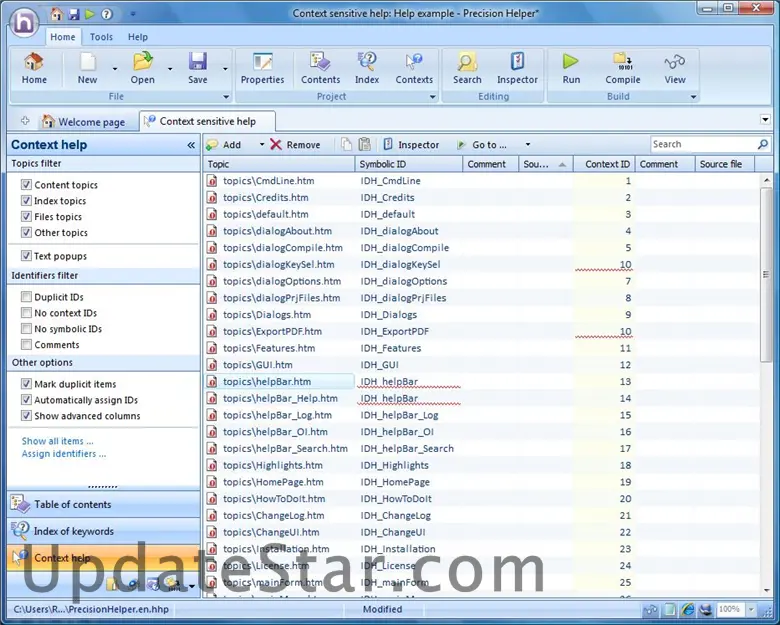Open the Contexts editor in ribbon
Image resolution: width=780 pixels, height=625 pixels.
pyautogui.click(x=414, y=69)
